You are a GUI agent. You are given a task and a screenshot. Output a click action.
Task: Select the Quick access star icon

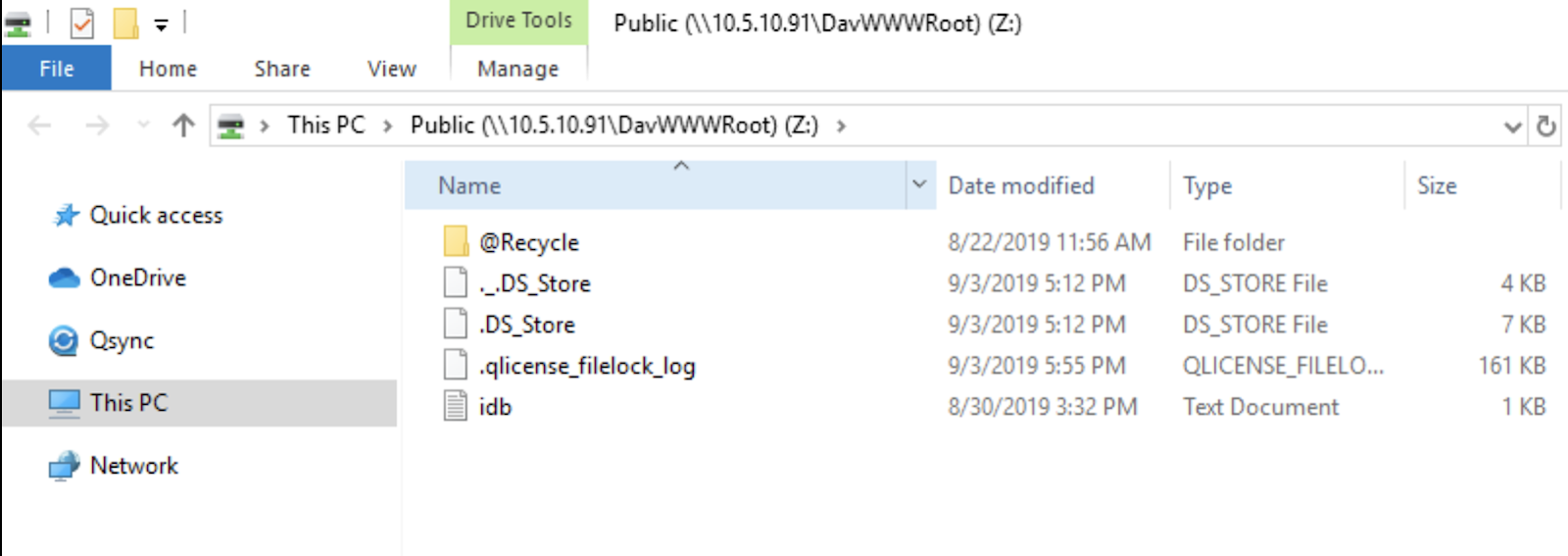click(x=66, y=216)
